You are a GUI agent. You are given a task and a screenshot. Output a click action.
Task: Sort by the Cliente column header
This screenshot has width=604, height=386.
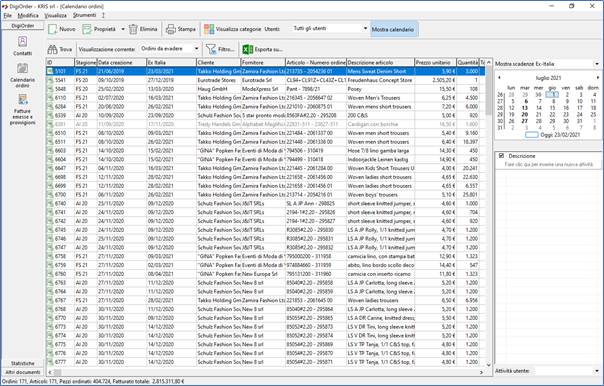pyautogui.click(x=218, y=62)
